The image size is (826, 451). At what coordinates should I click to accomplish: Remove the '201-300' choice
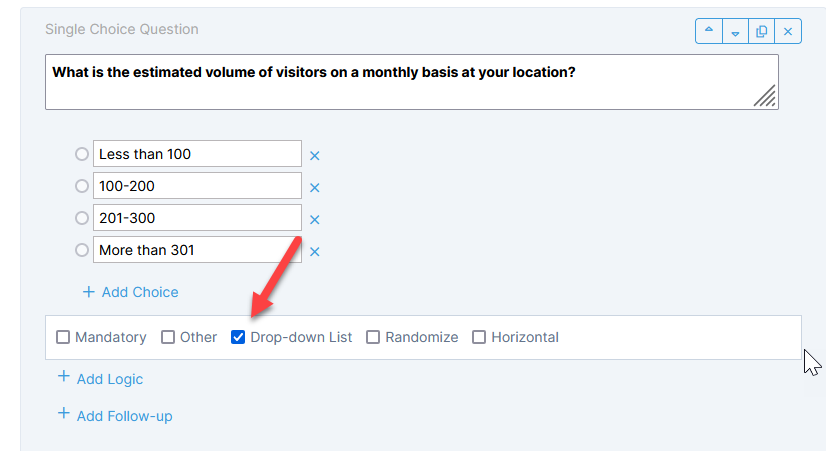click(x=314, y=219)
